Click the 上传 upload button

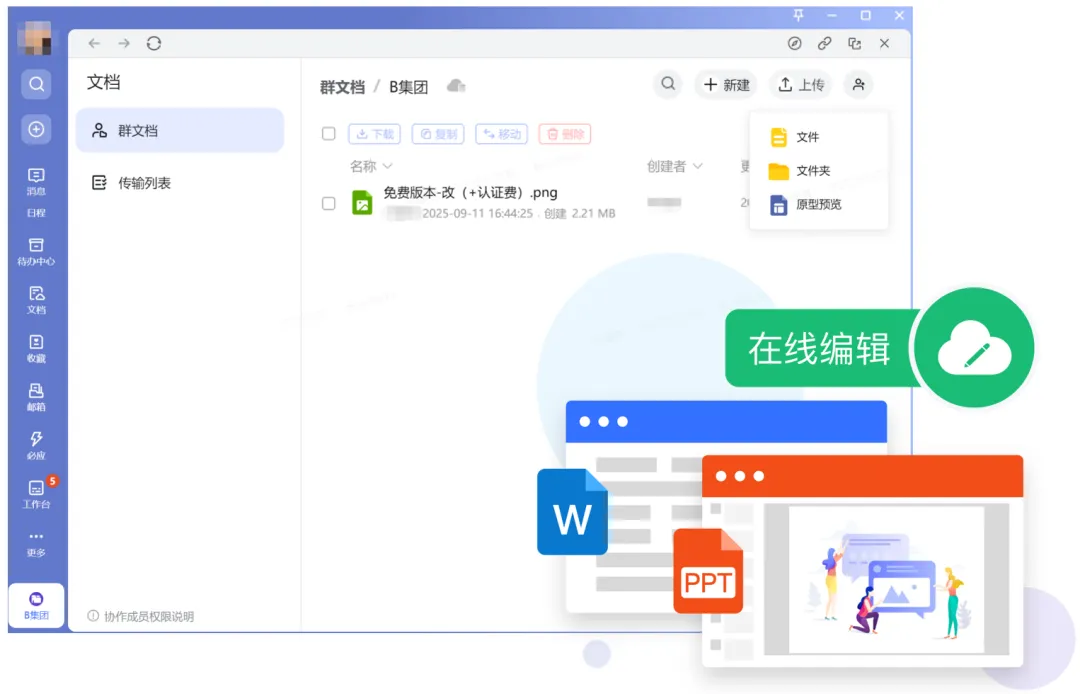pos(800,85)
